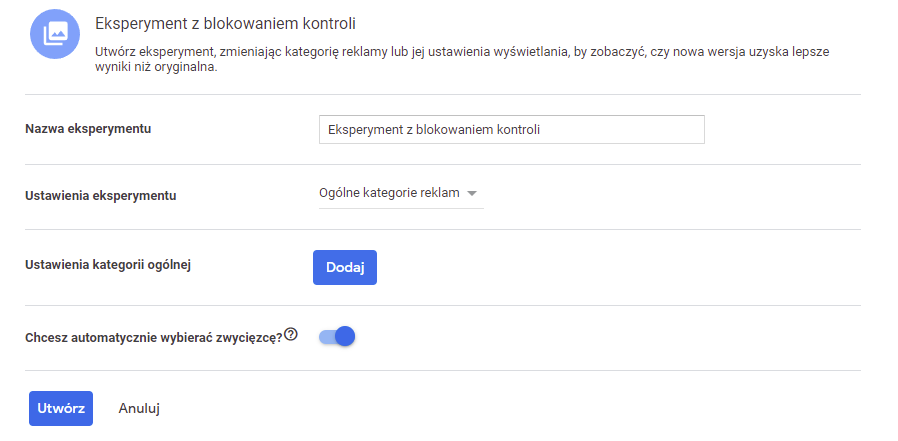The image size is (898, 441).
Task: Click the blue knob of the toggle switch
Action: [345, 337]
